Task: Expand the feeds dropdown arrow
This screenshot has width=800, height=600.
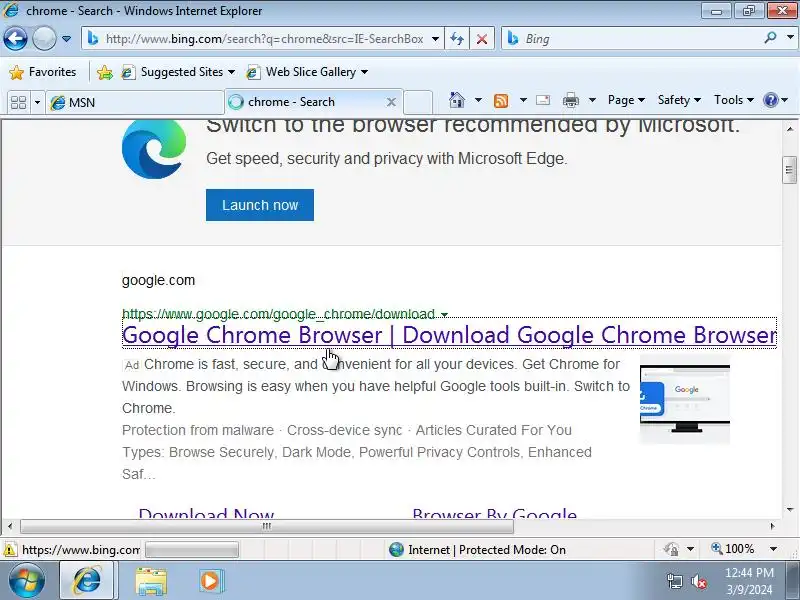Action: tap(523, 100)
